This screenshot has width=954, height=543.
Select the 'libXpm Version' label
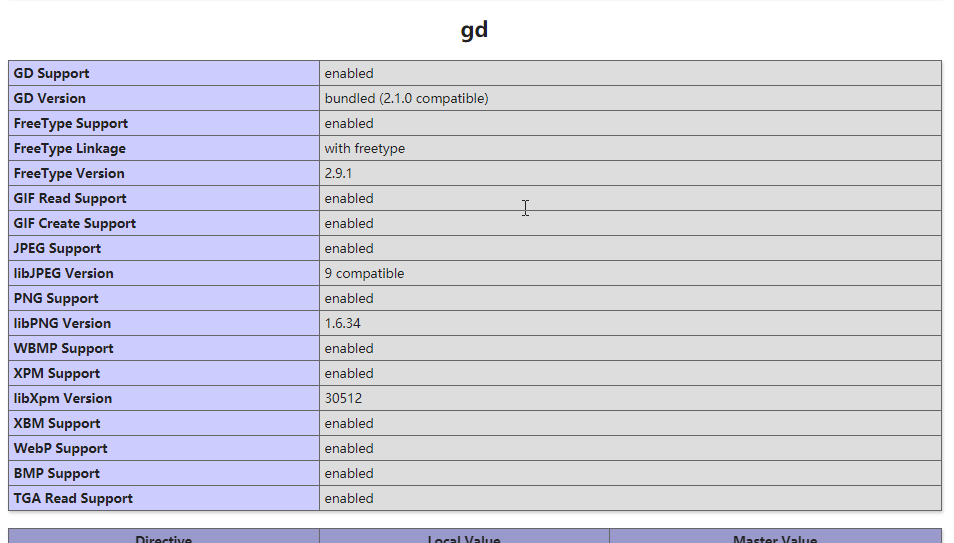63,398
